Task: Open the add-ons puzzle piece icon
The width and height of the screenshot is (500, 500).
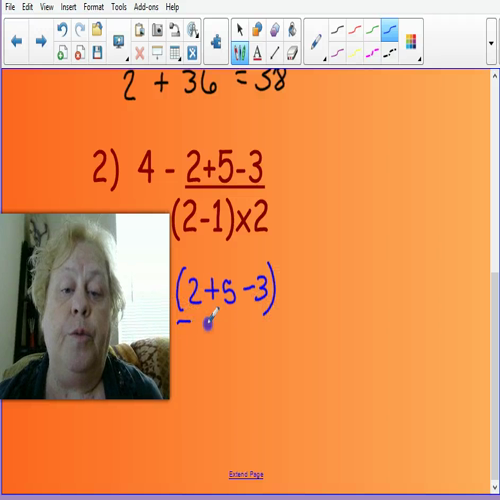Action: tap(216, 42)
